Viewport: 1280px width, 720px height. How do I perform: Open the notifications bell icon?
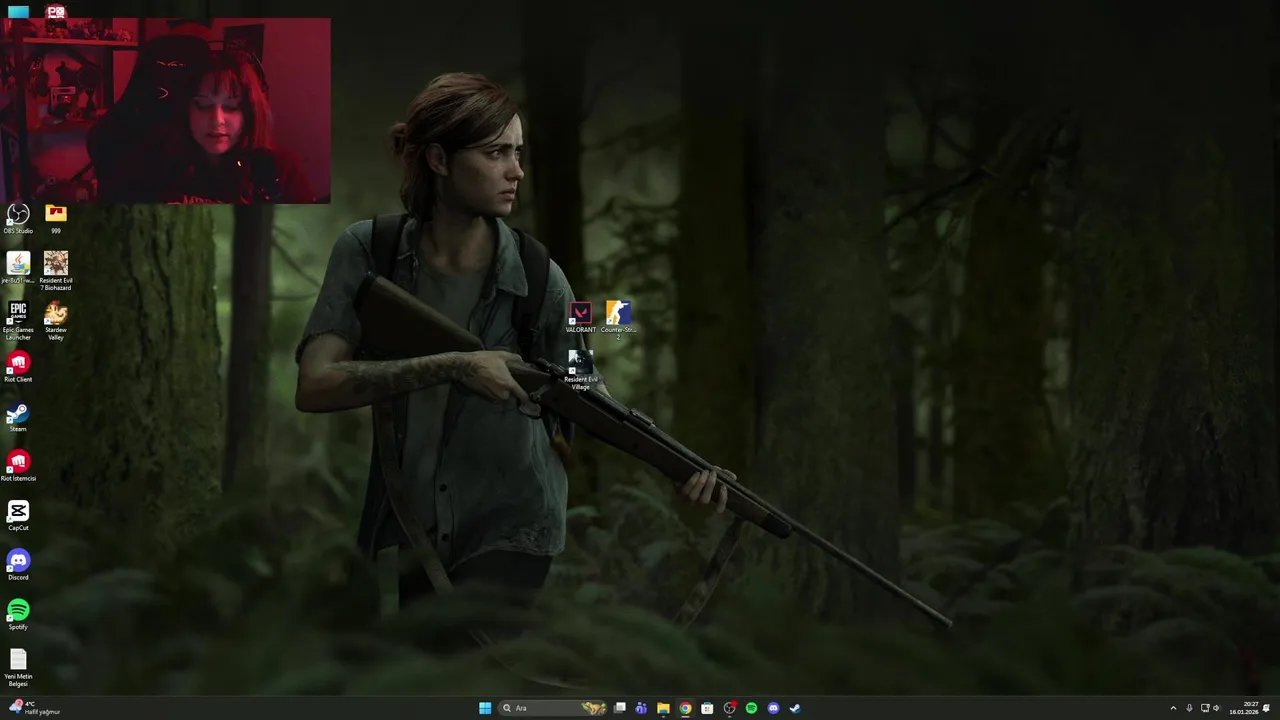point(1266,708)
